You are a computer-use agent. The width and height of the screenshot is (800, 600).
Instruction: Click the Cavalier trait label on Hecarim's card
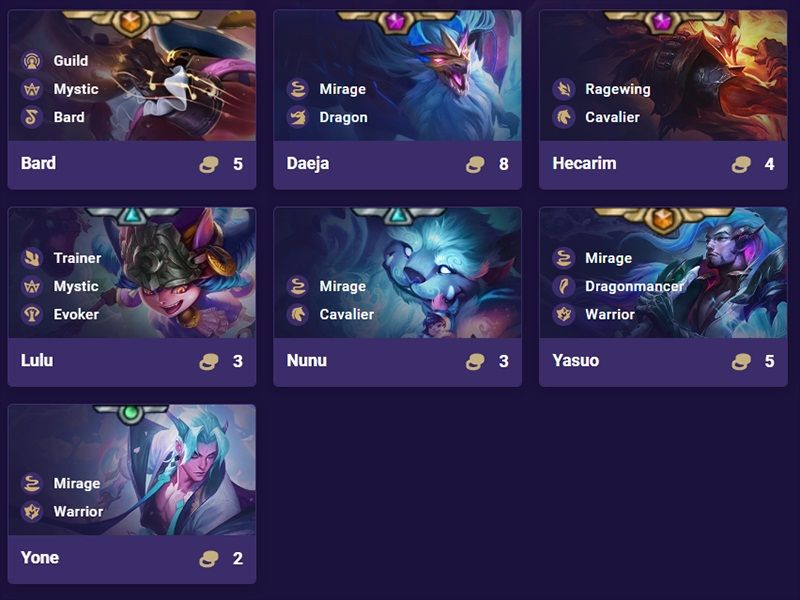(612, 117)
